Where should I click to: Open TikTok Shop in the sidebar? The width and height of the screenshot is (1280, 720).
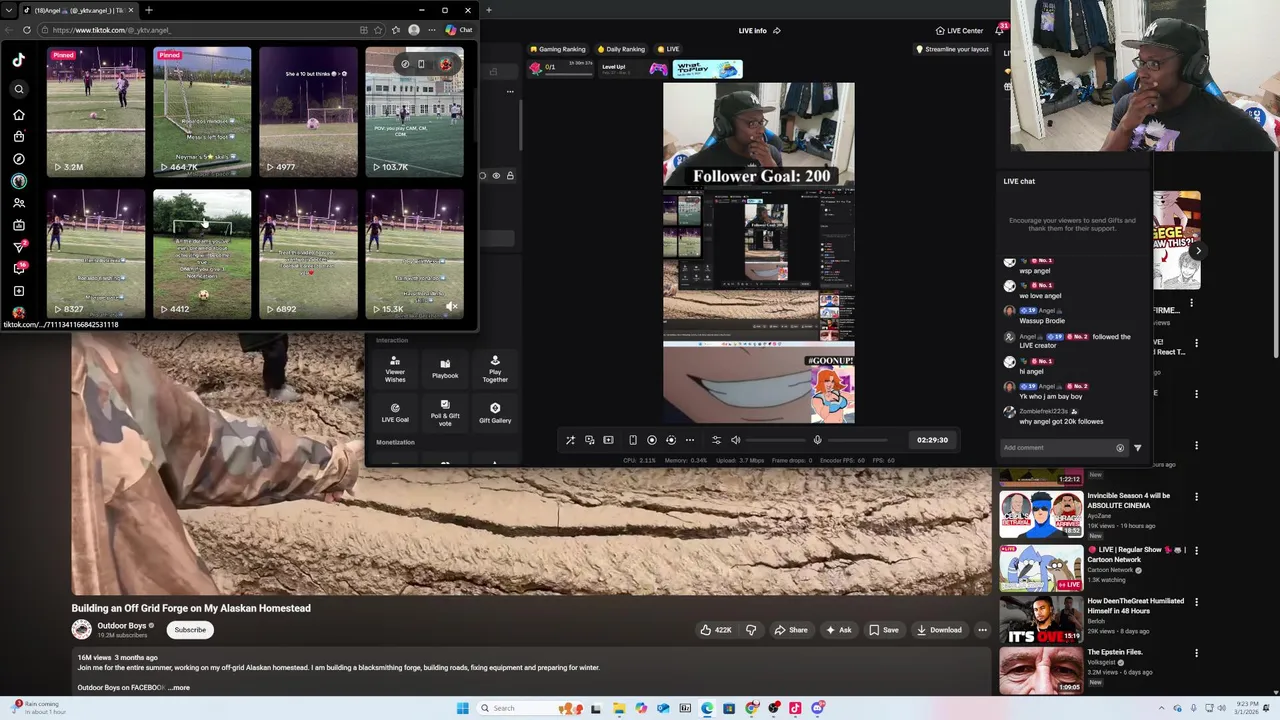[x=19, y=136]
